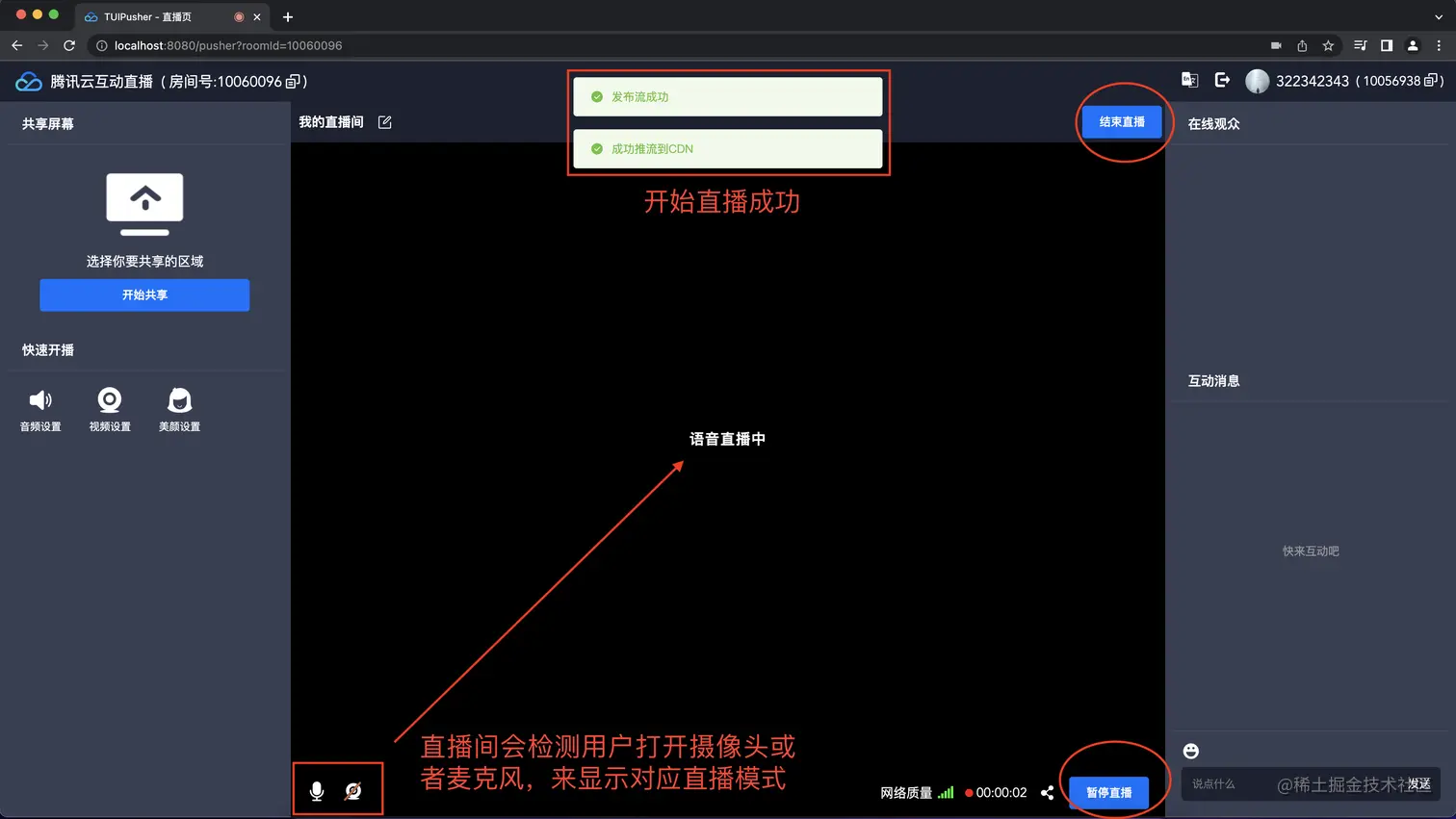Close the TUIPusher tab
The image size is (1456, 819).
257,17
